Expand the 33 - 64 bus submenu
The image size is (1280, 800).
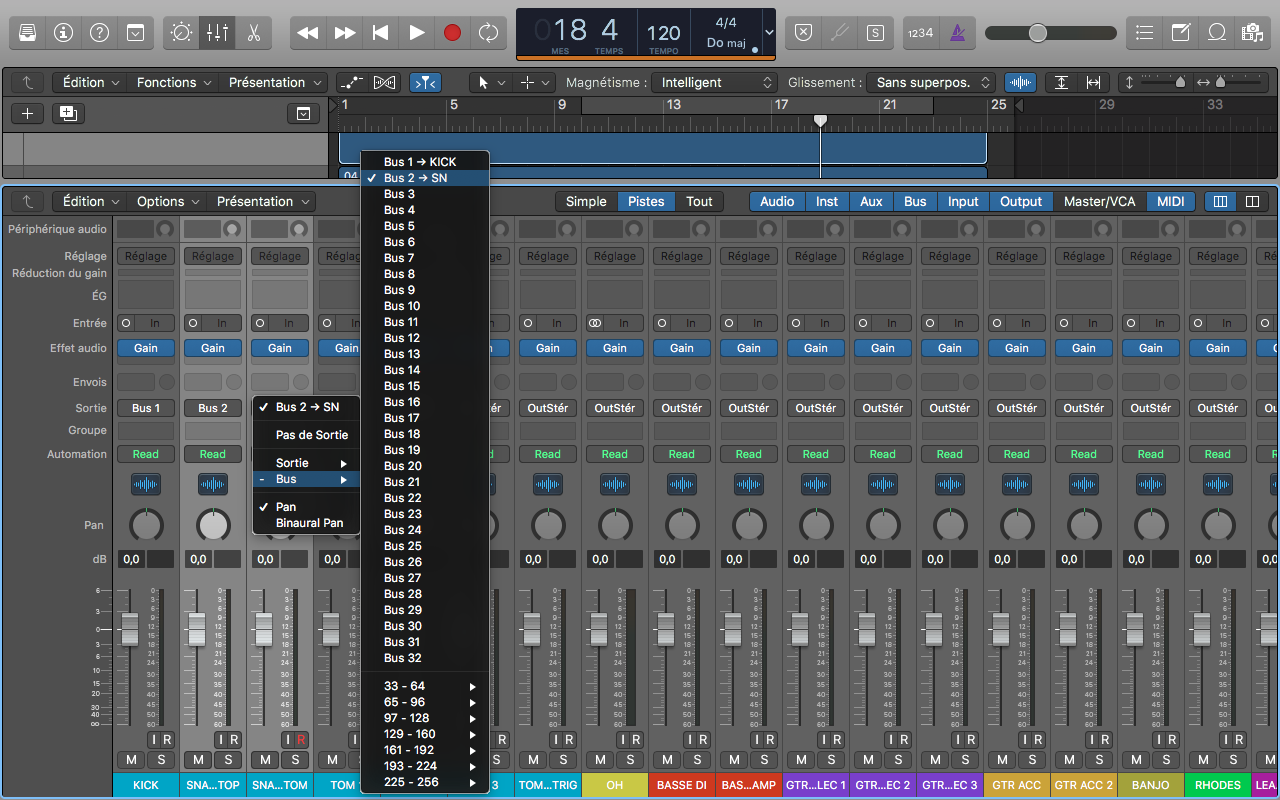426,686
